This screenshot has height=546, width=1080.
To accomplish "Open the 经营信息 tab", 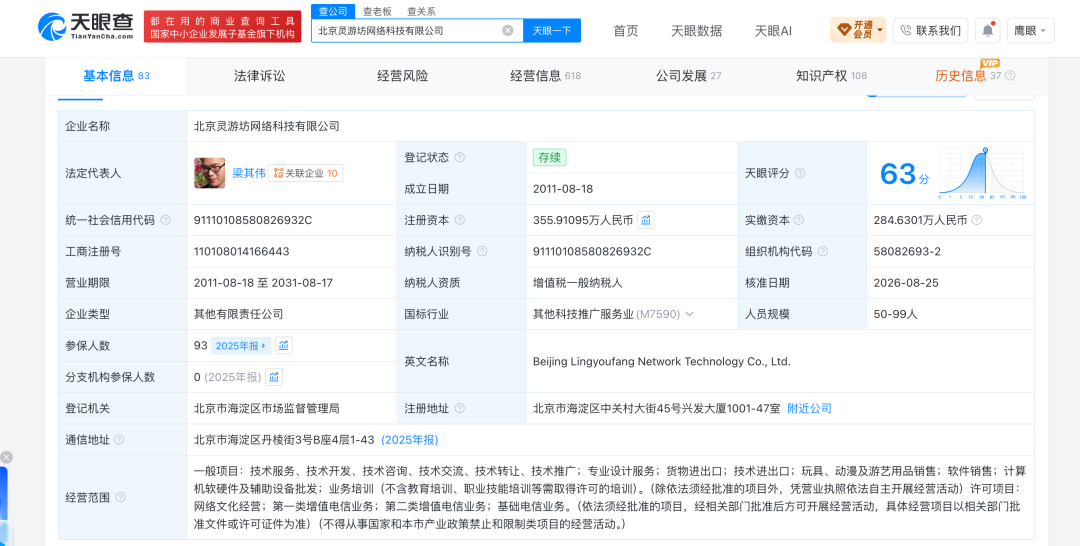I will (x=545, y=76).
